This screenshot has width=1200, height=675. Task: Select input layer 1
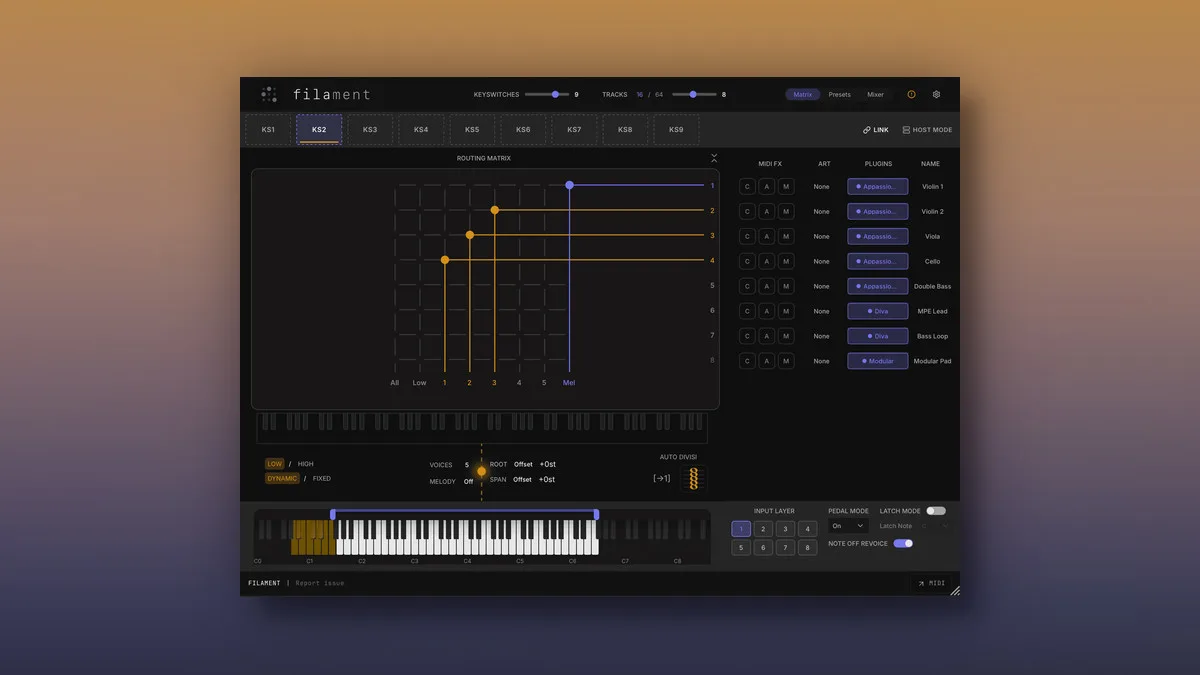tap(741, 528)
